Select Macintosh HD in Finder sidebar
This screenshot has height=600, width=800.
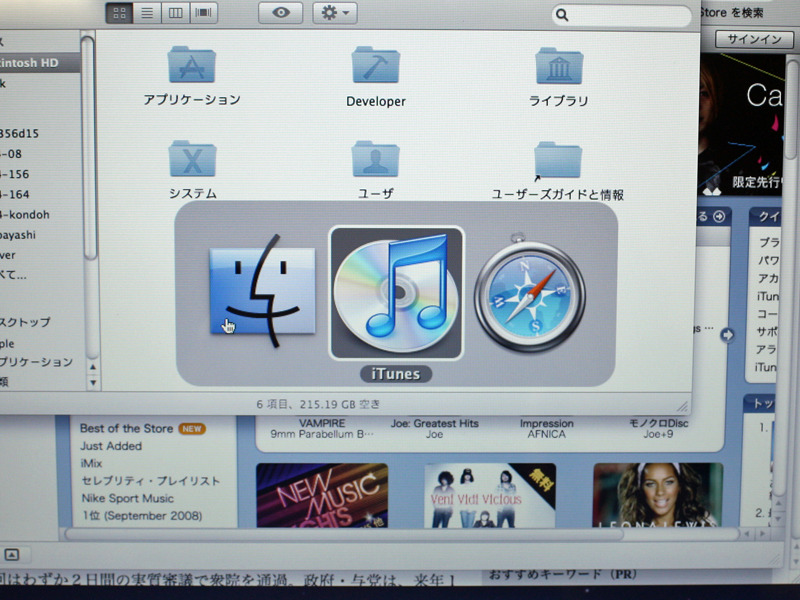click(x=39, y=63)
